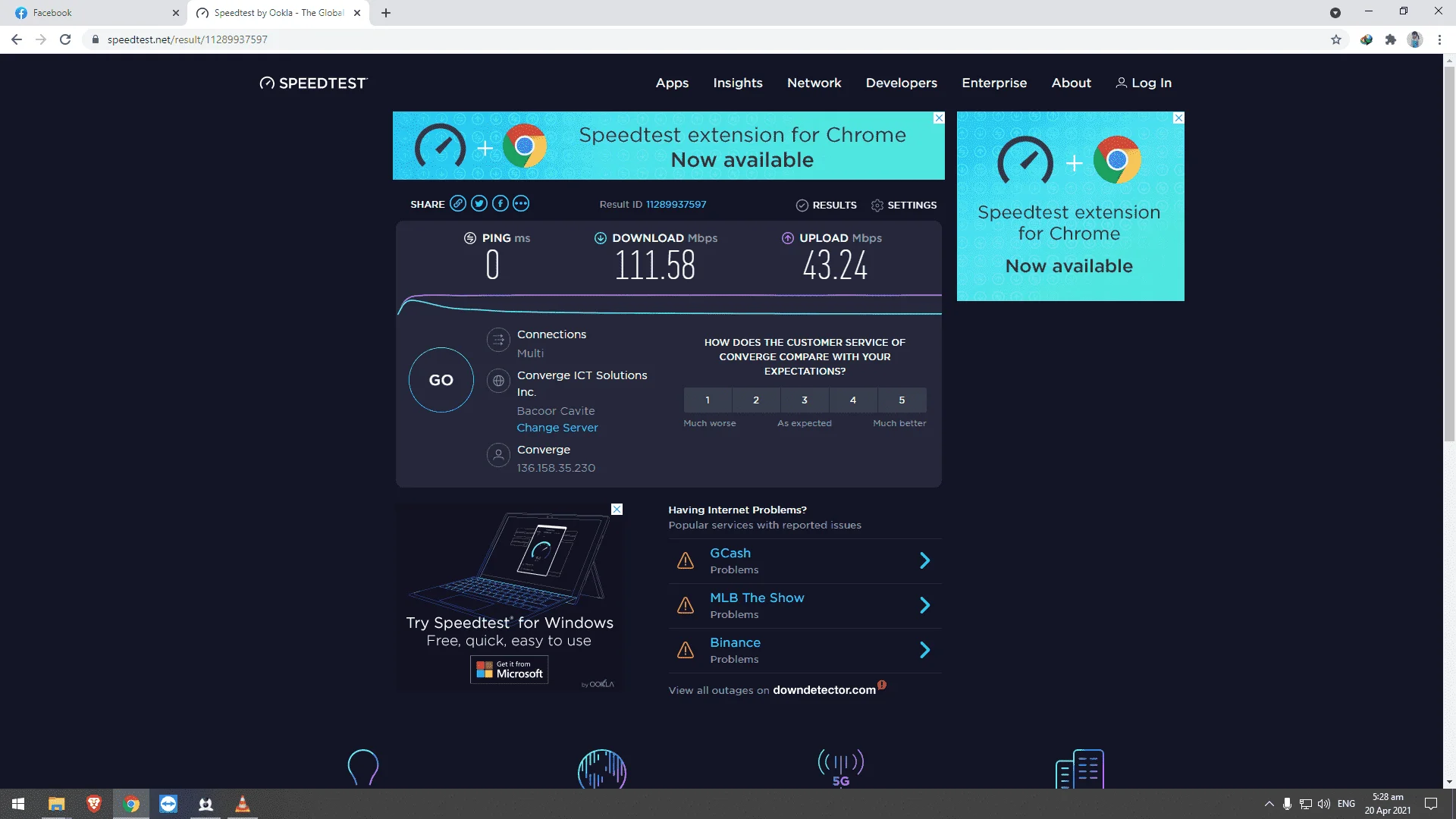
Task: Click the taskbar clock and date
Action: pyautogui.click(x=1388, y=804)
